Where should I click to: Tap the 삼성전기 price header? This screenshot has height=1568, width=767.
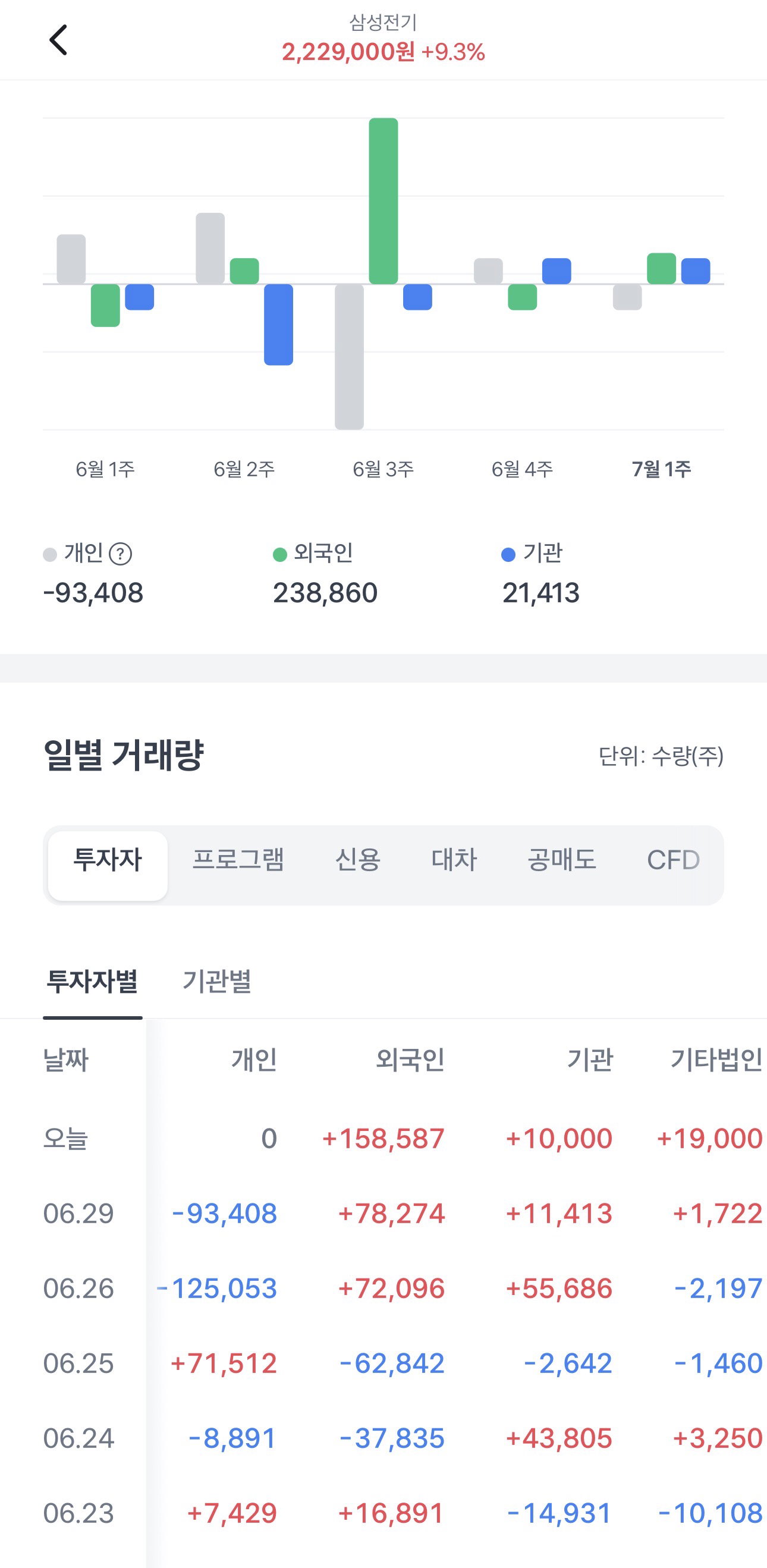[x=383, y=39]
